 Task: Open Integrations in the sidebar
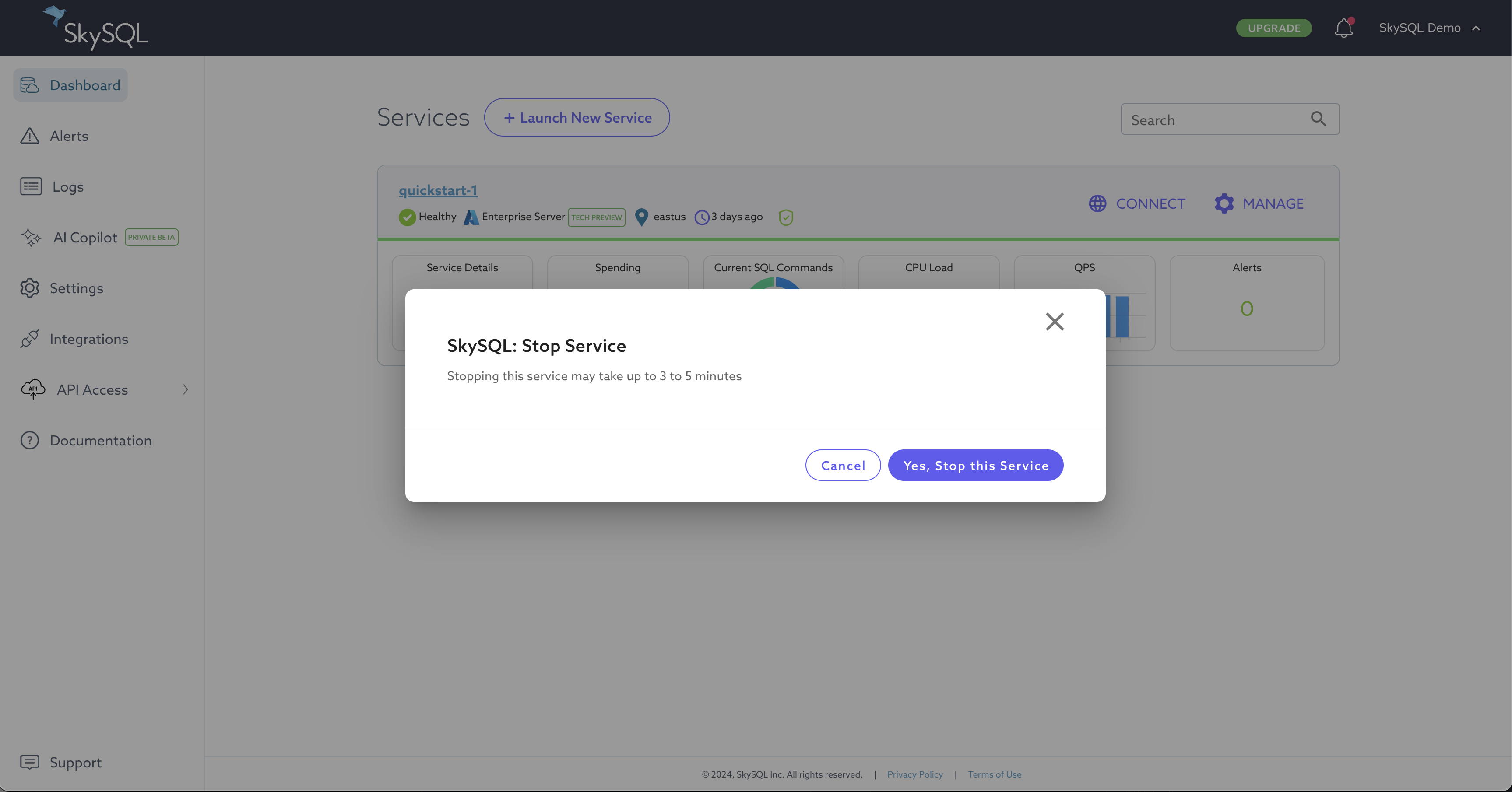[x=88, y=339]
